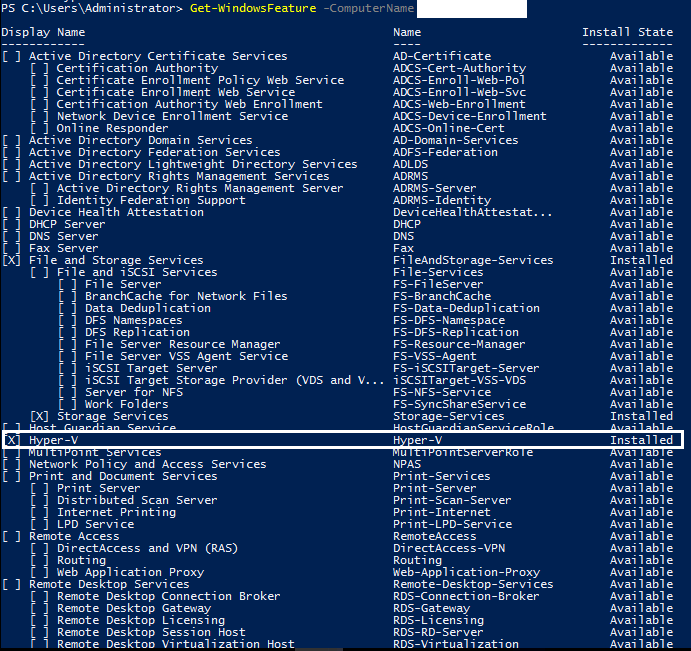691x651 pixels.
Task: Click the FS-VSS-Agent name entry
Action: pos(435,356)
